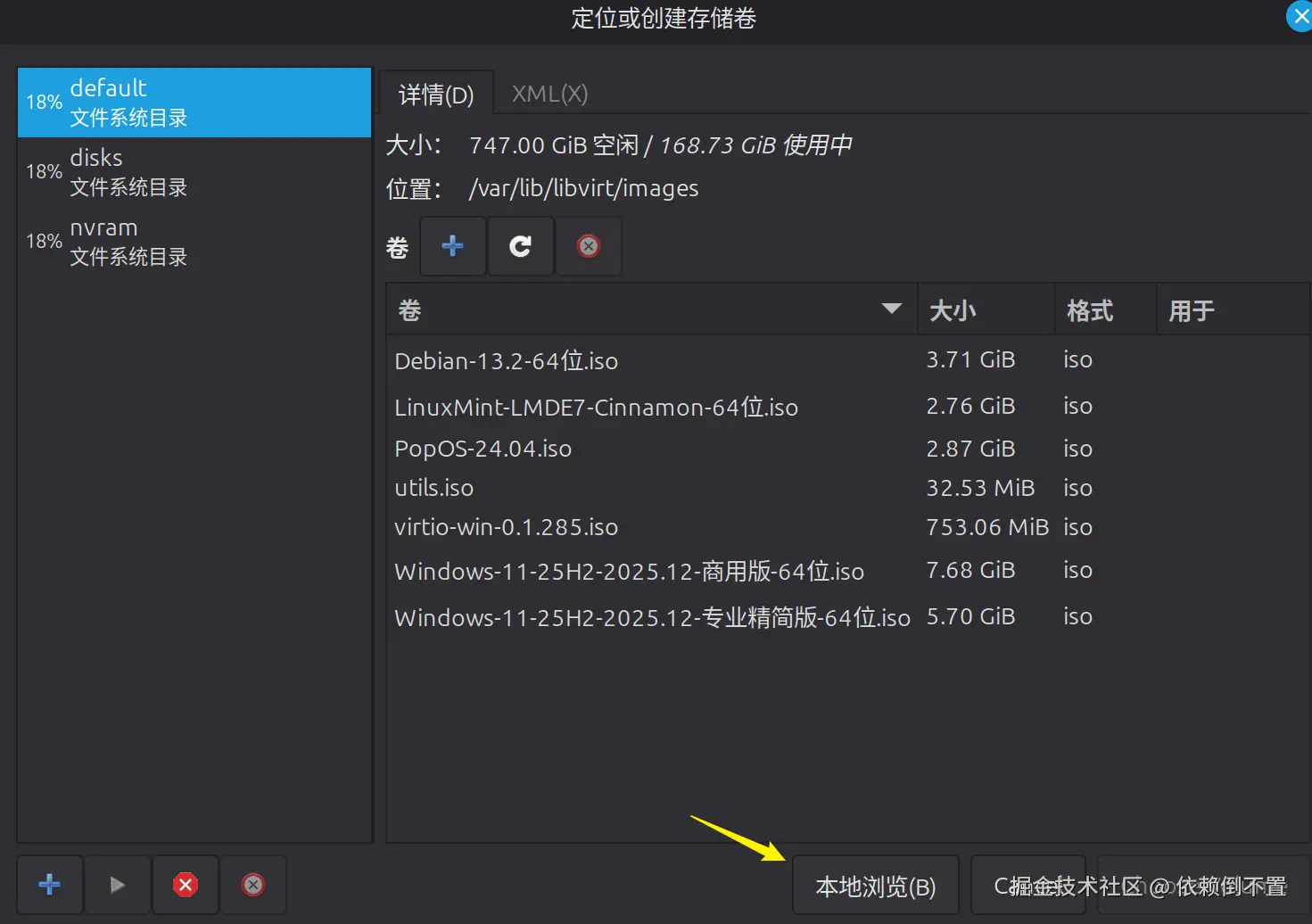Viewport: 1312px width, 924px height.
Task: Start the selected storage pool
Action: 117,885
